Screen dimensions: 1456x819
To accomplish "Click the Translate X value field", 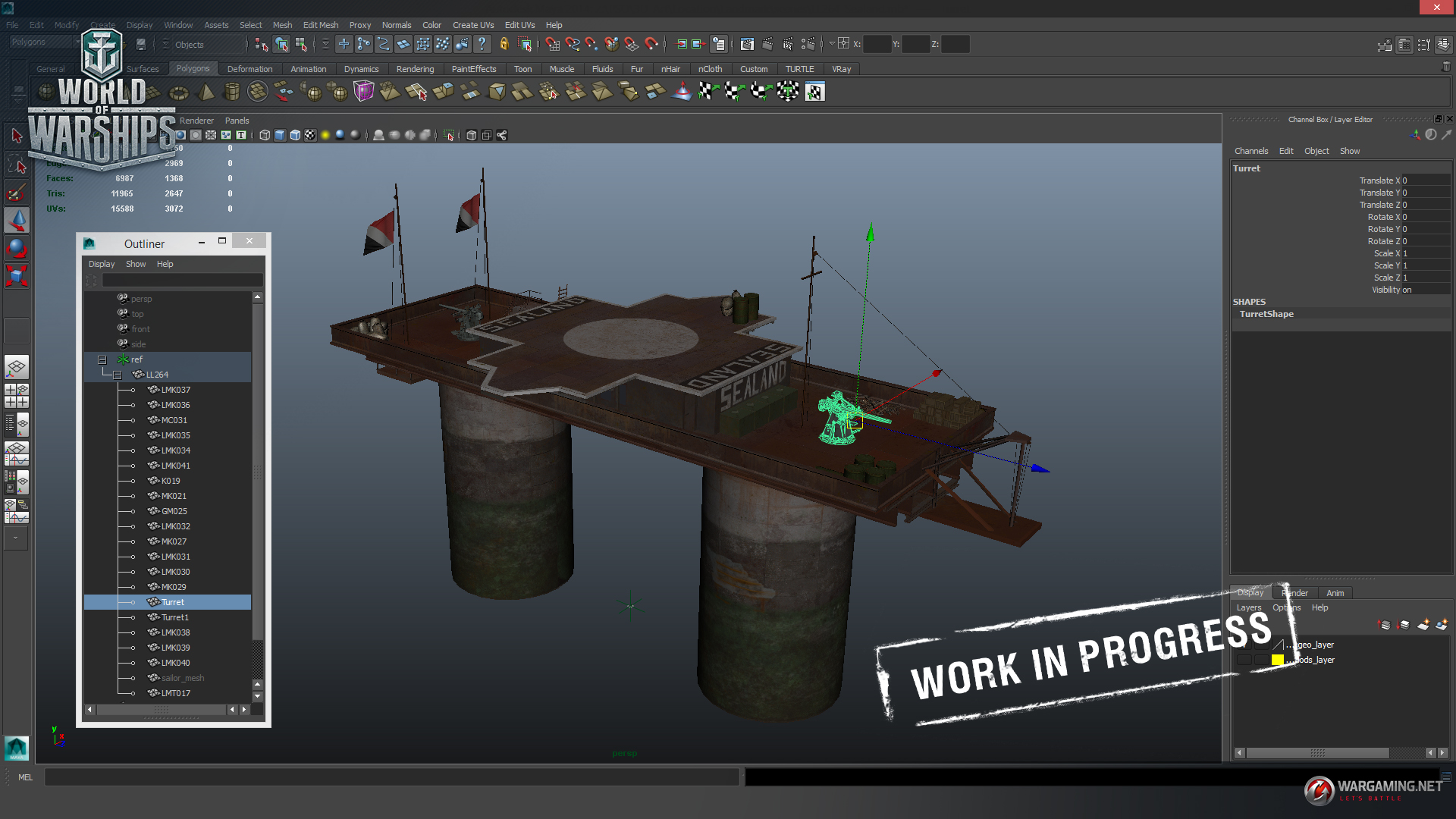I will pyautogui.click(x=1426, y=180).
